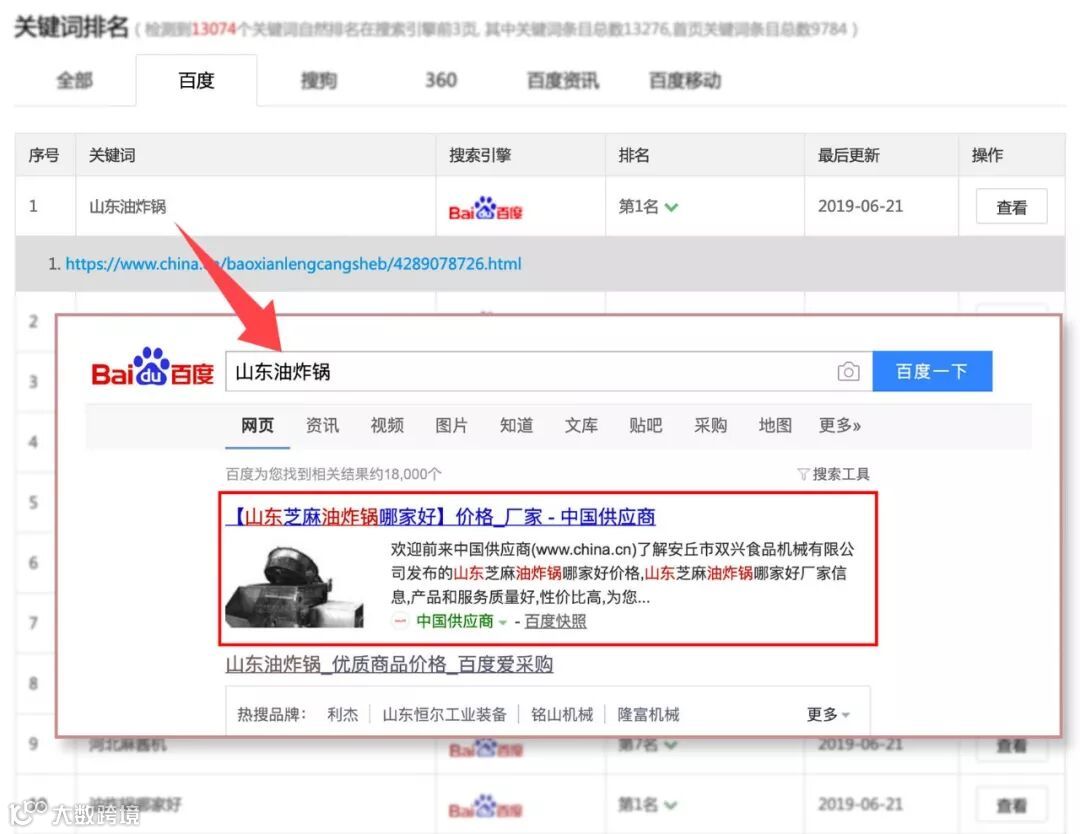Select the 百度 tab
The height and width of the screenshot is (834, 1080).
click(x=196, y=81)
